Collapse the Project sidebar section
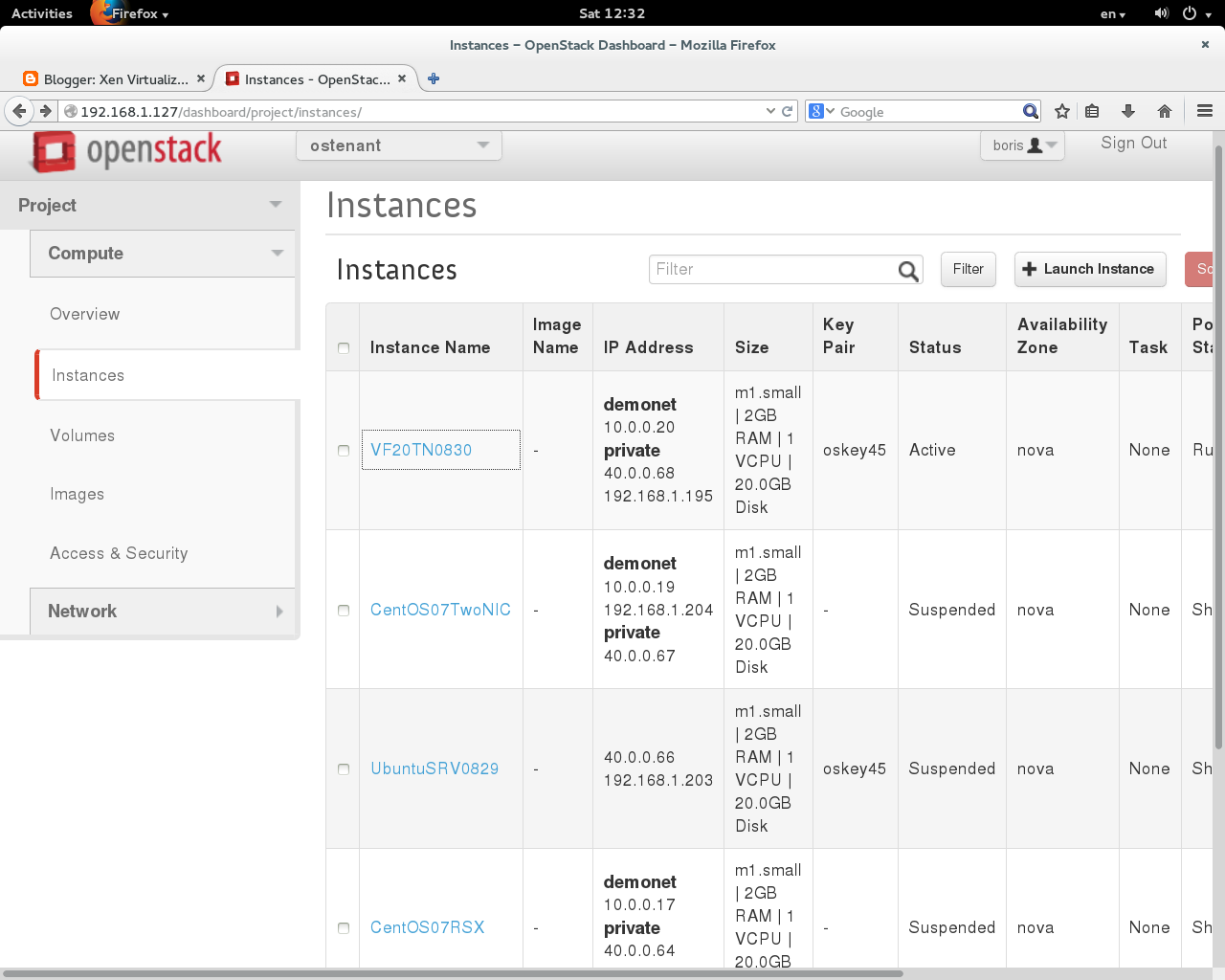The image size is (1225, 980). 148,205
